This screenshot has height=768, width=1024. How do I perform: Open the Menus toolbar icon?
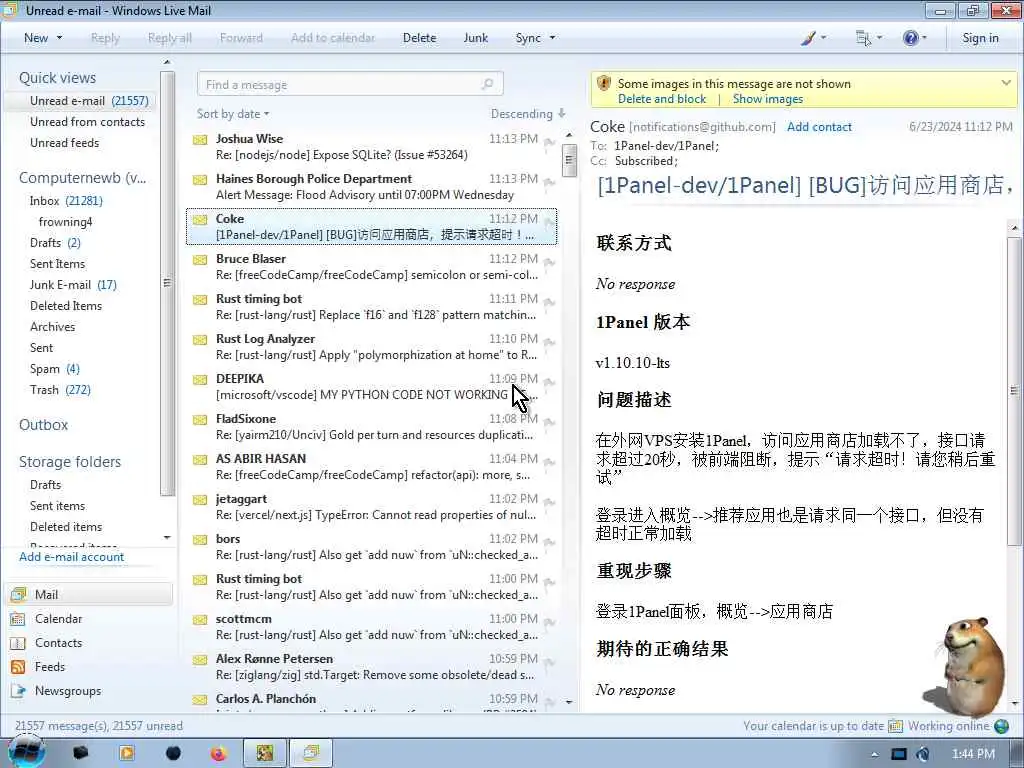pos(863,38)
